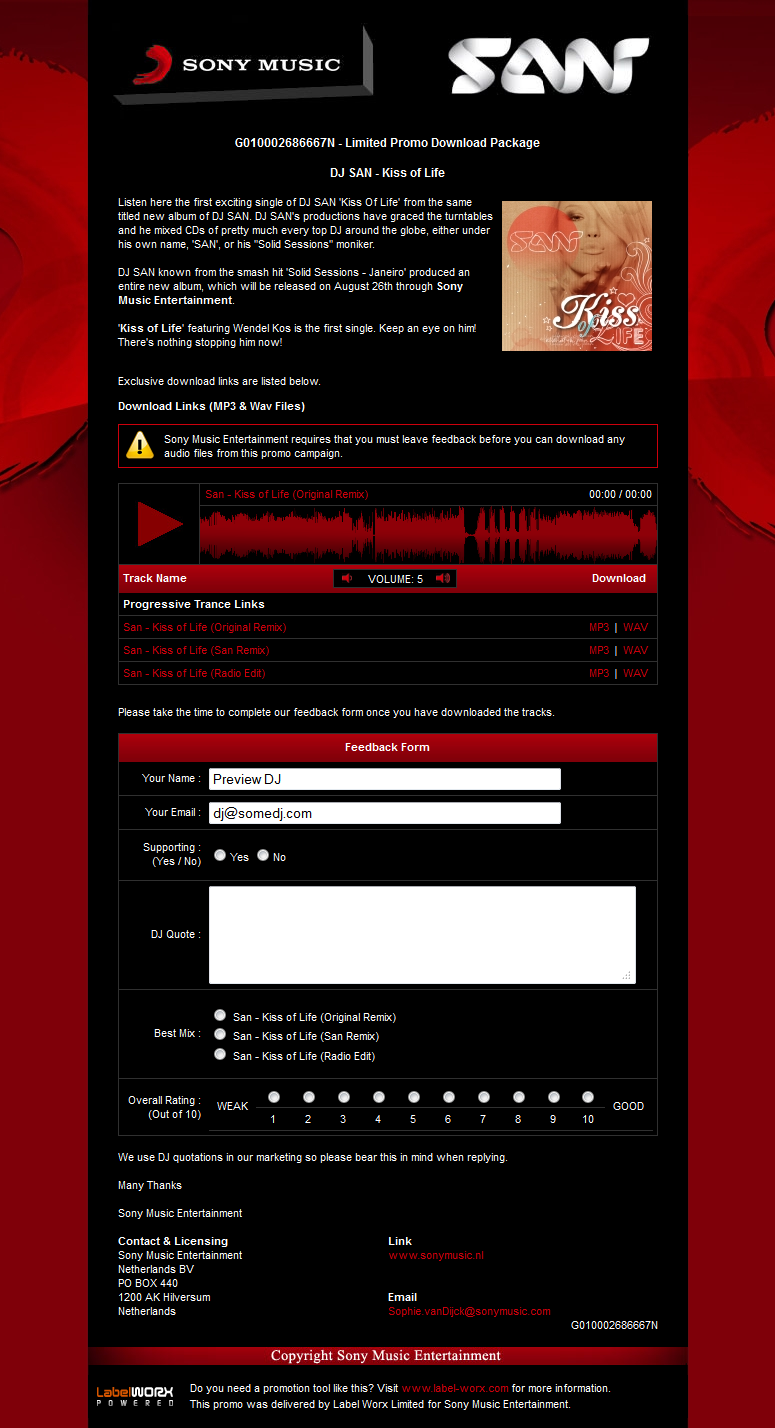Click the 00:00 / 00:00 time display
Screen dimensions: 775x1428
pos(620,494)
